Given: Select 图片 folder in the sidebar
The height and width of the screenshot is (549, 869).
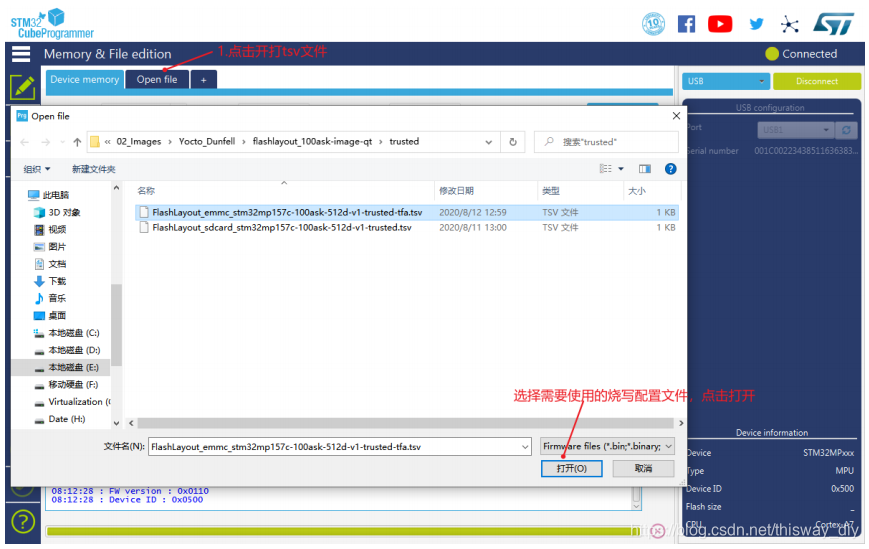Looking at the screenshot, I should pyautogui.click(x=50, y=247).
